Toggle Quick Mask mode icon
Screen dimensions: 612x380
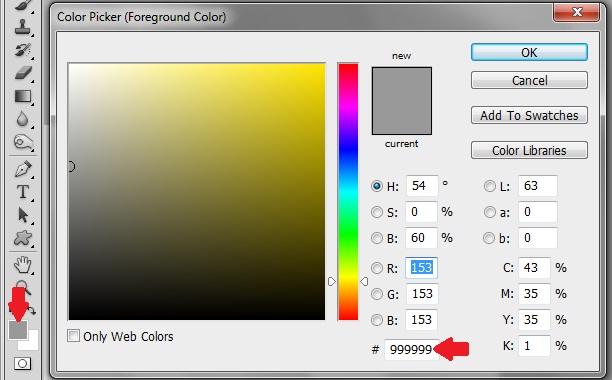tap(22, 364)
